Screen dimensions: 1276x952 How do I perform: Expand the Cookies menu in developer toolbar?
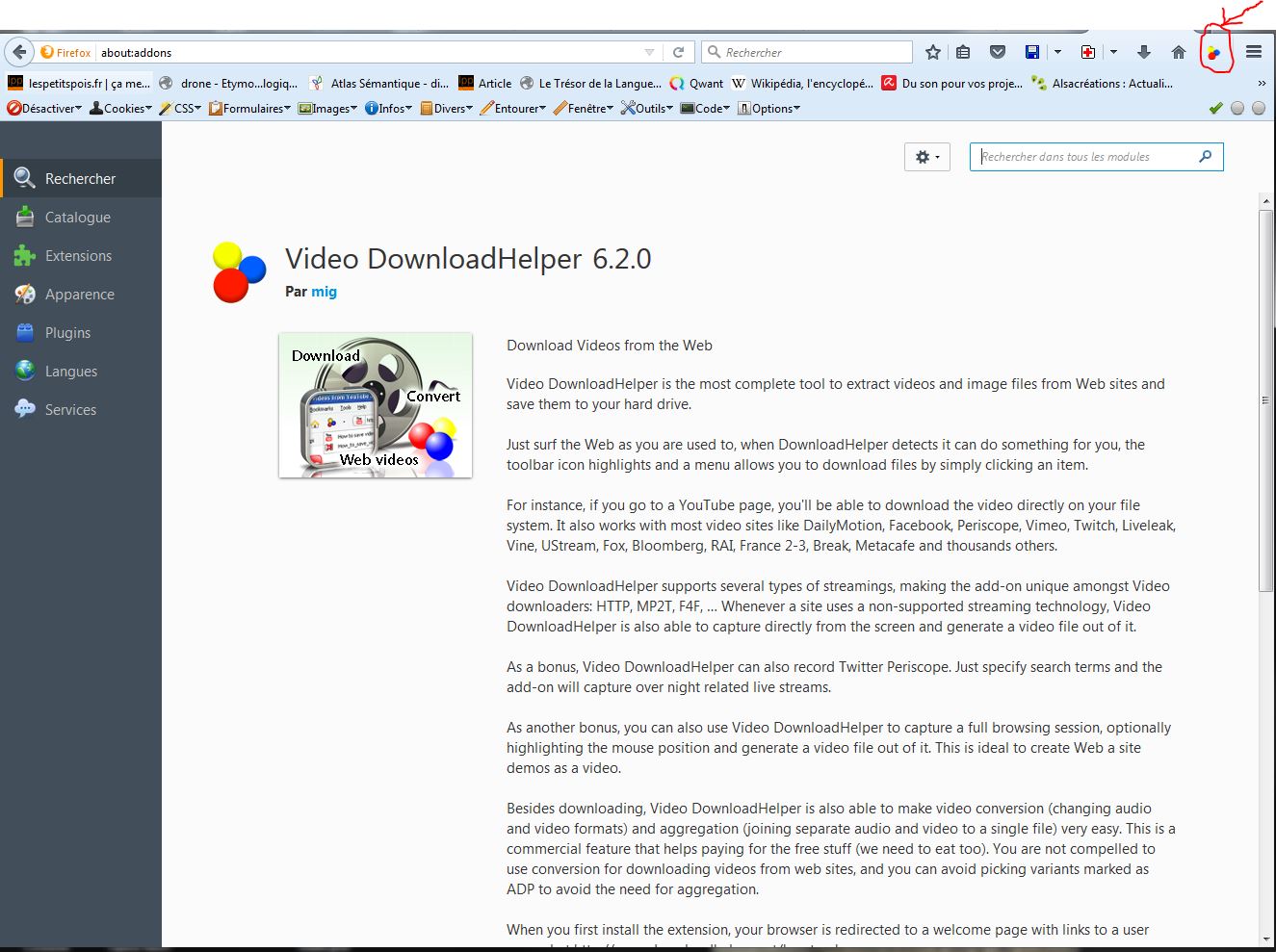[121, 109]
